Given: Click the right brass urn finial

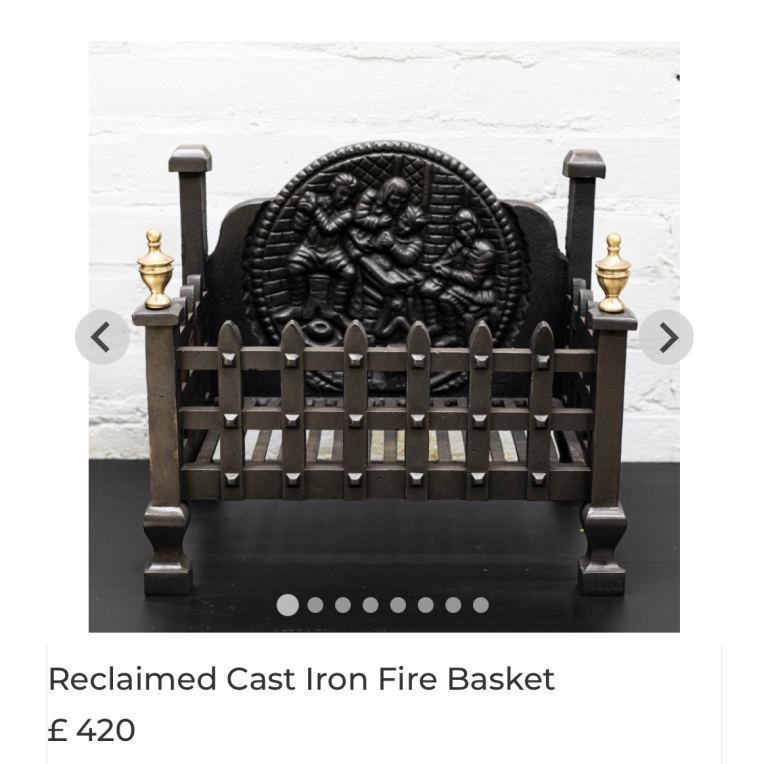Looking at the screenshot, I should tap(613, 273).
